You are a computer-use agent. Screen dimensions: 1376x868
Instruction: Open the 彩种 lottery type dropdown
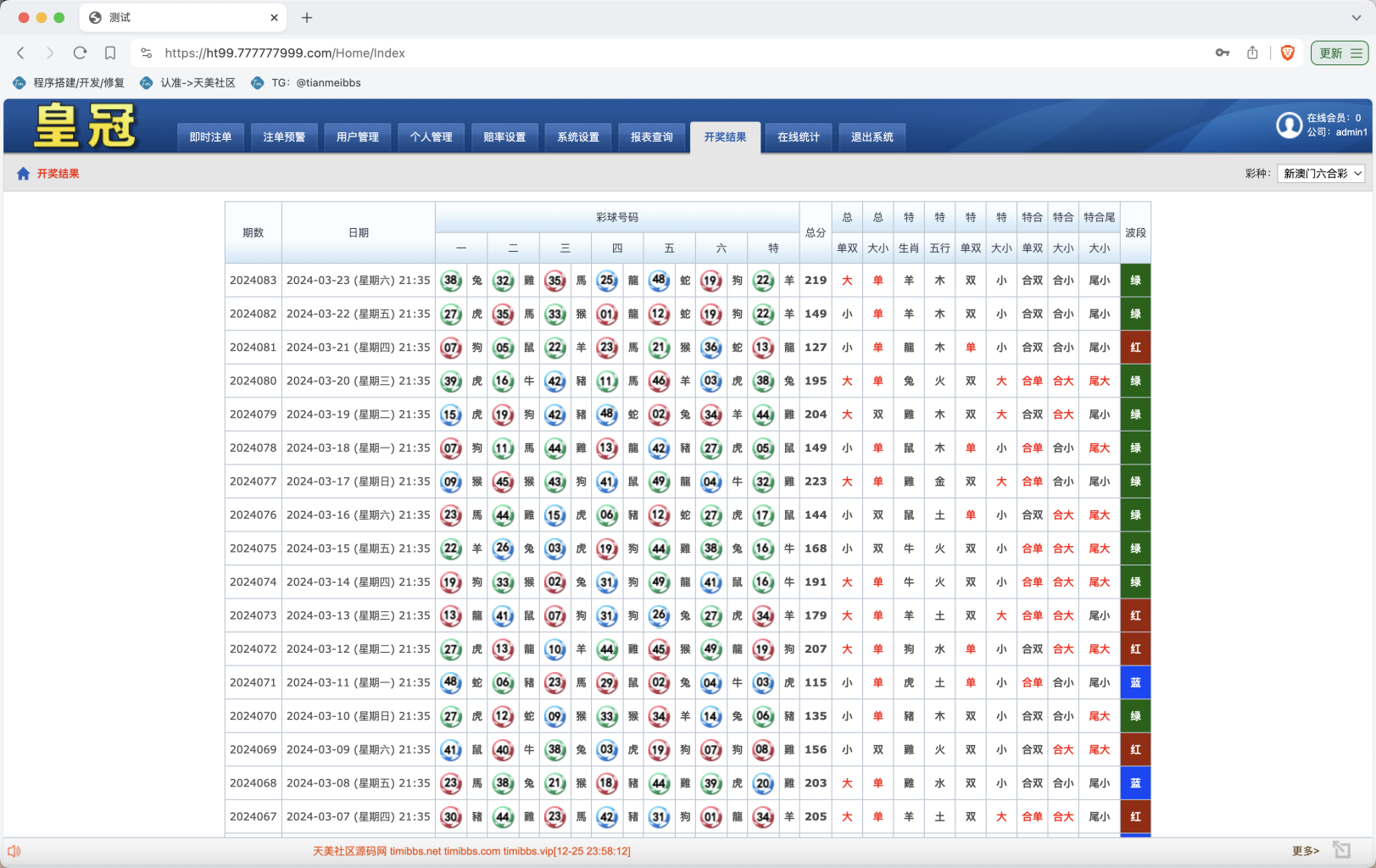tap(1321, 174)
